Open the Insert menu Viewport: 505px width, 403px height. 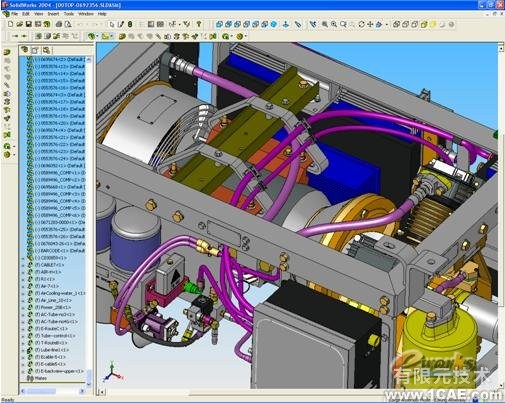coord(53,14)
